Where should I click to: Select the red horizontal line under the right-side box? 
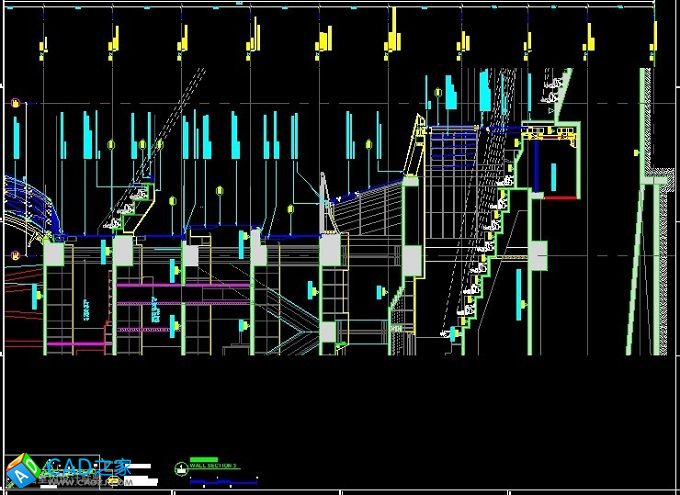[x=559, y=197]
